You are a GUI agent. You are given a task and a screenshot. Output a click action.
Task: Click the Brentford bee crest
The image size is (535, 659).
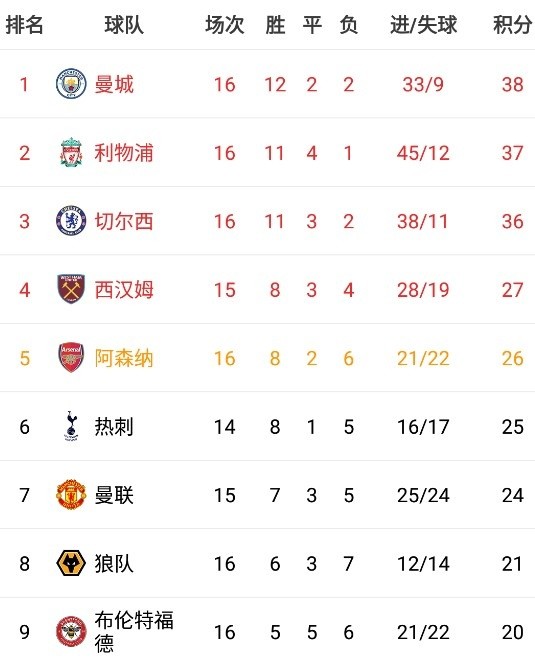tap(71, 632)
